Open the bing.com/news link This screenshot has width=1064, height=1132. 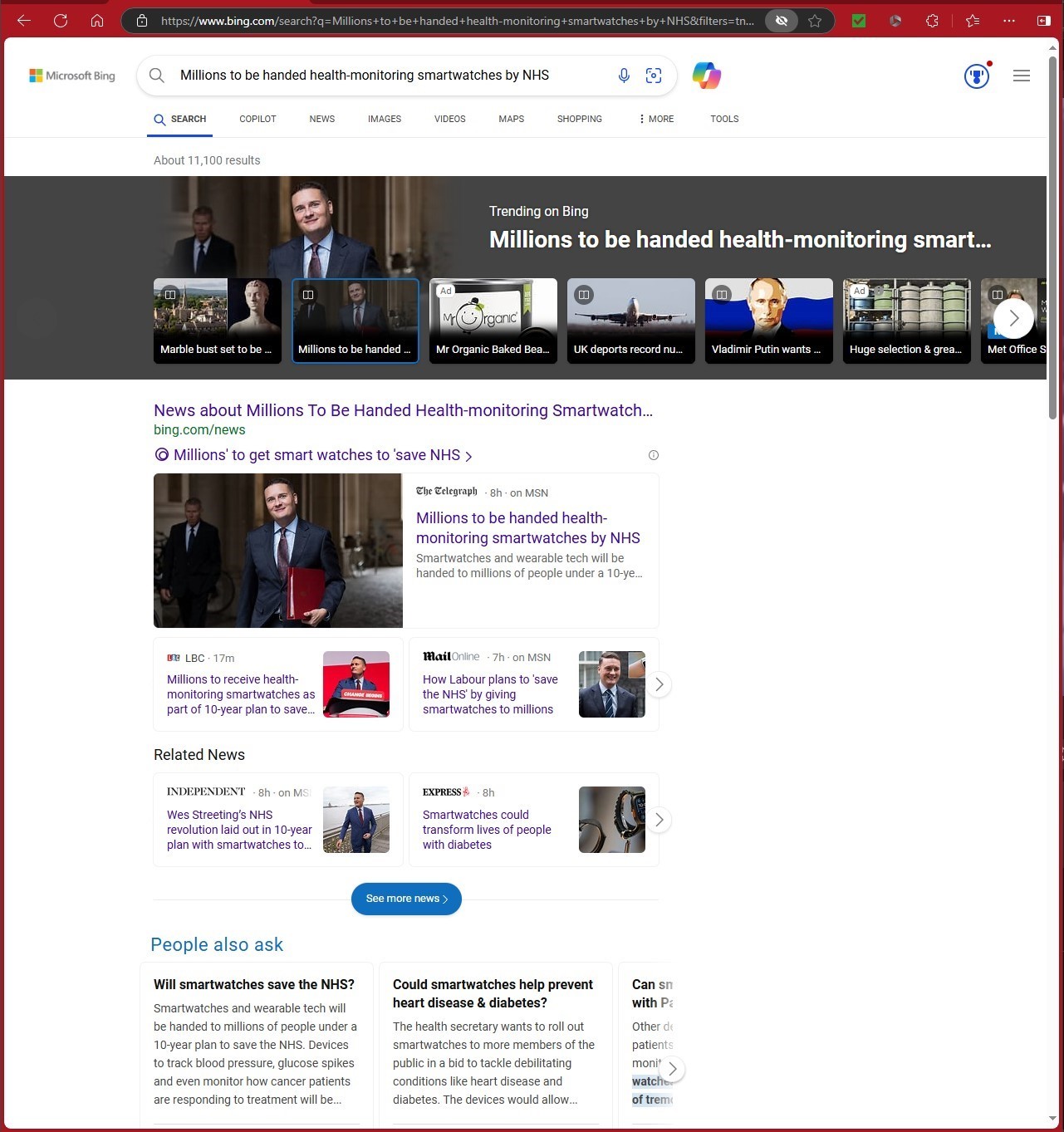199,430
